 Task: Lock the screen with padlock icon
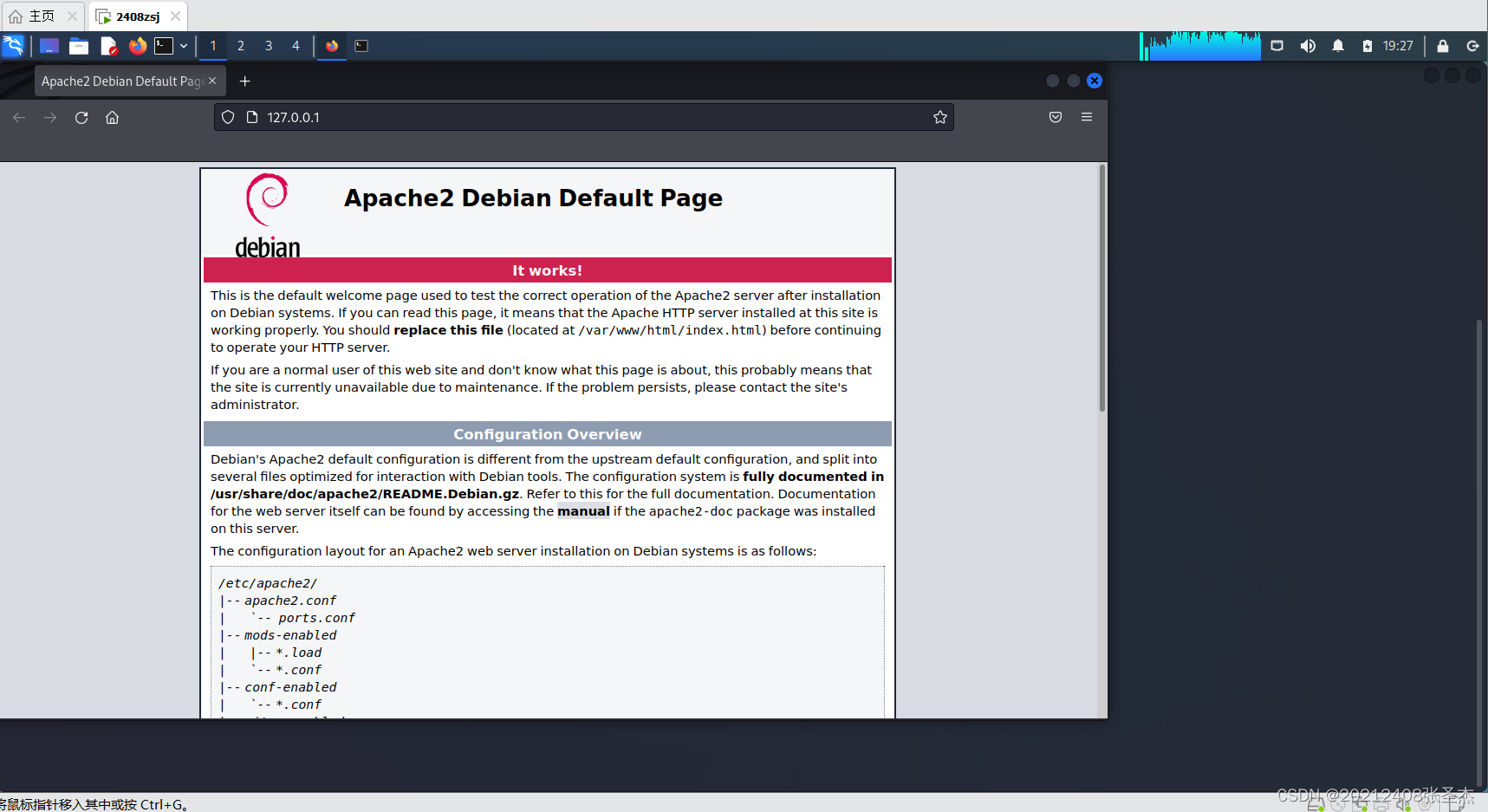pos(1443,46)
